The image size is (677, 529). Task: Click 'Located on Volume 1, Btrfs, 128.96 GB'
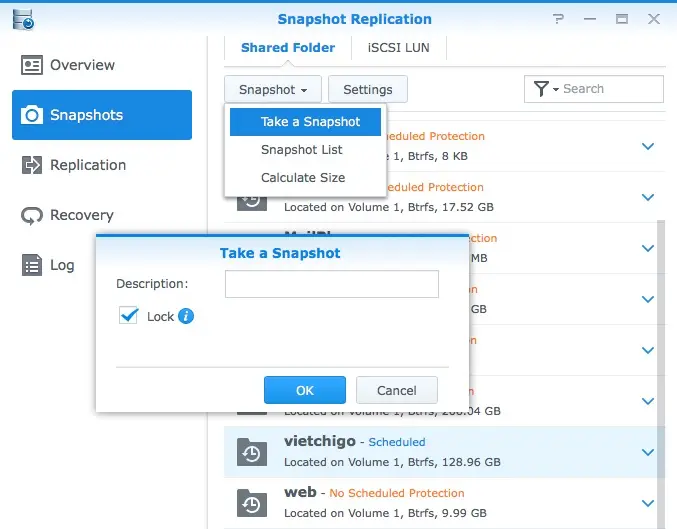[392, 462]
